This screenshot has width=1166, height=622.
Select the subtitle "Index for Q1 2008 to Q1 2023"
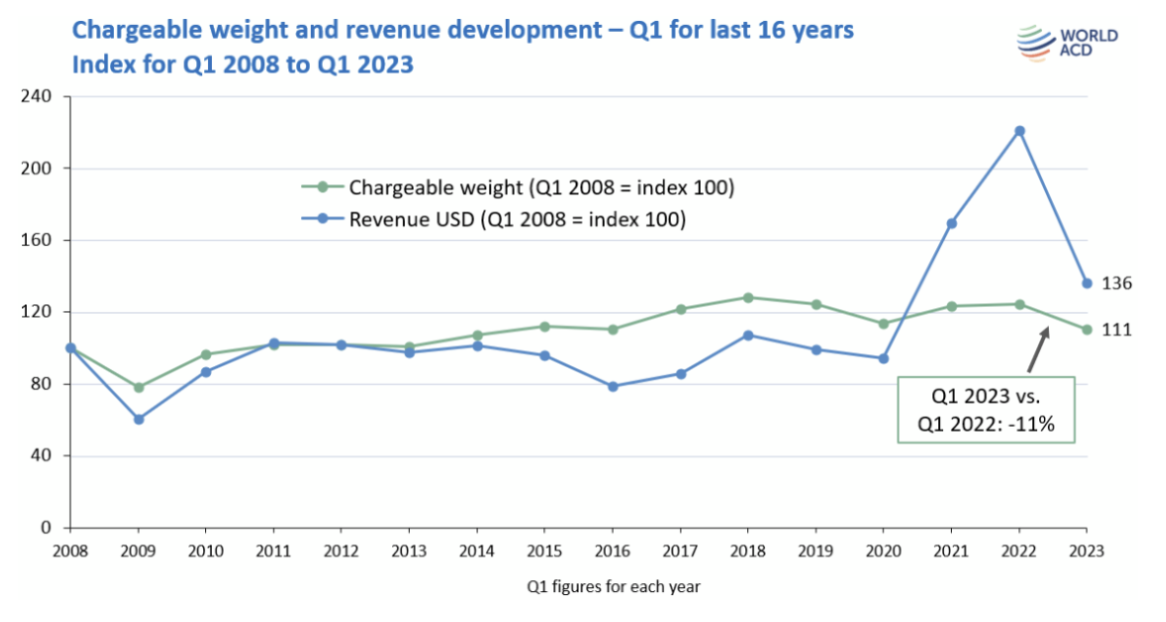tap(242, 64)
